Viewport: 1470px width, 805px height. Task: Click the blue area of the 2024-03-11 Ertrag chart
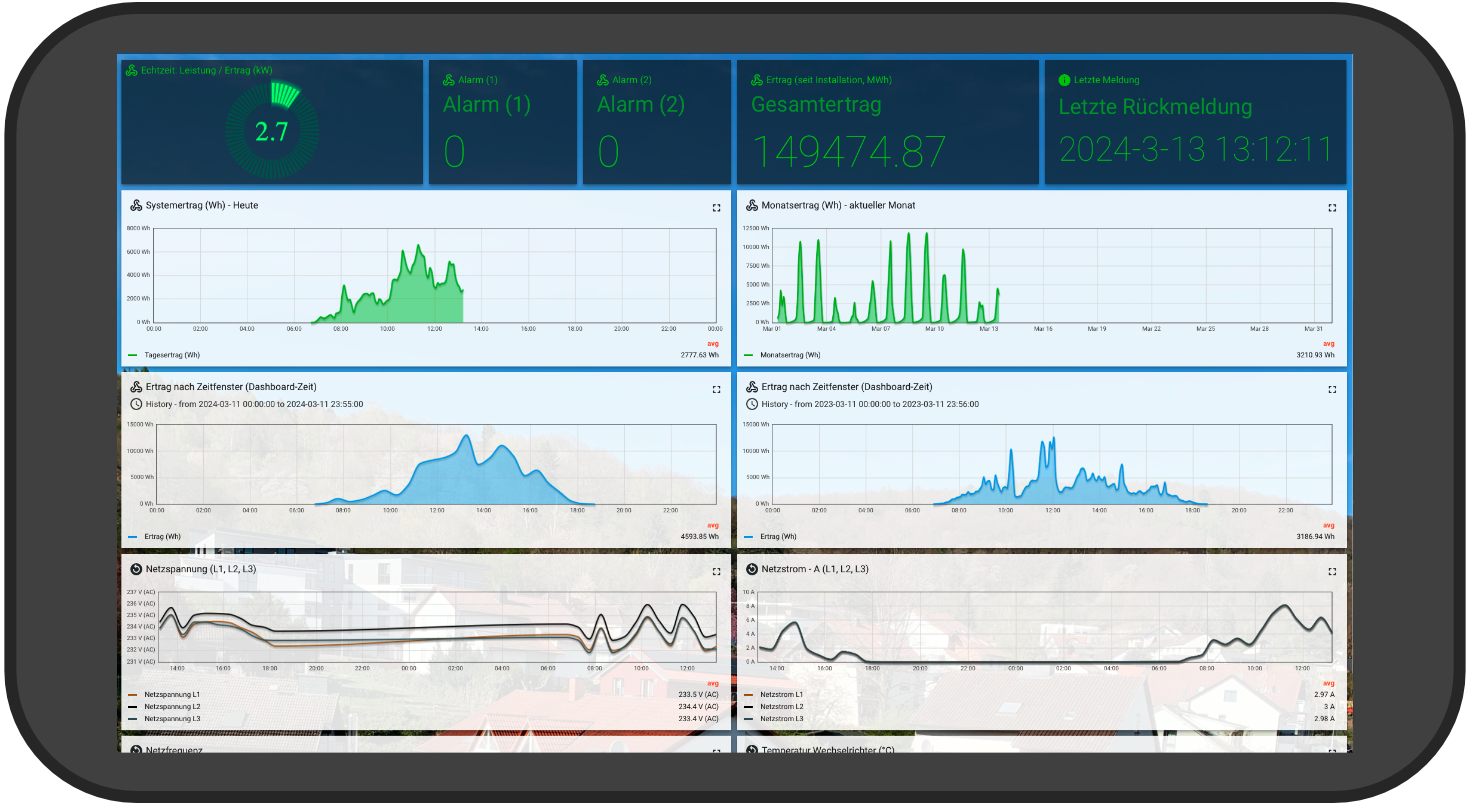pos(465,480)
